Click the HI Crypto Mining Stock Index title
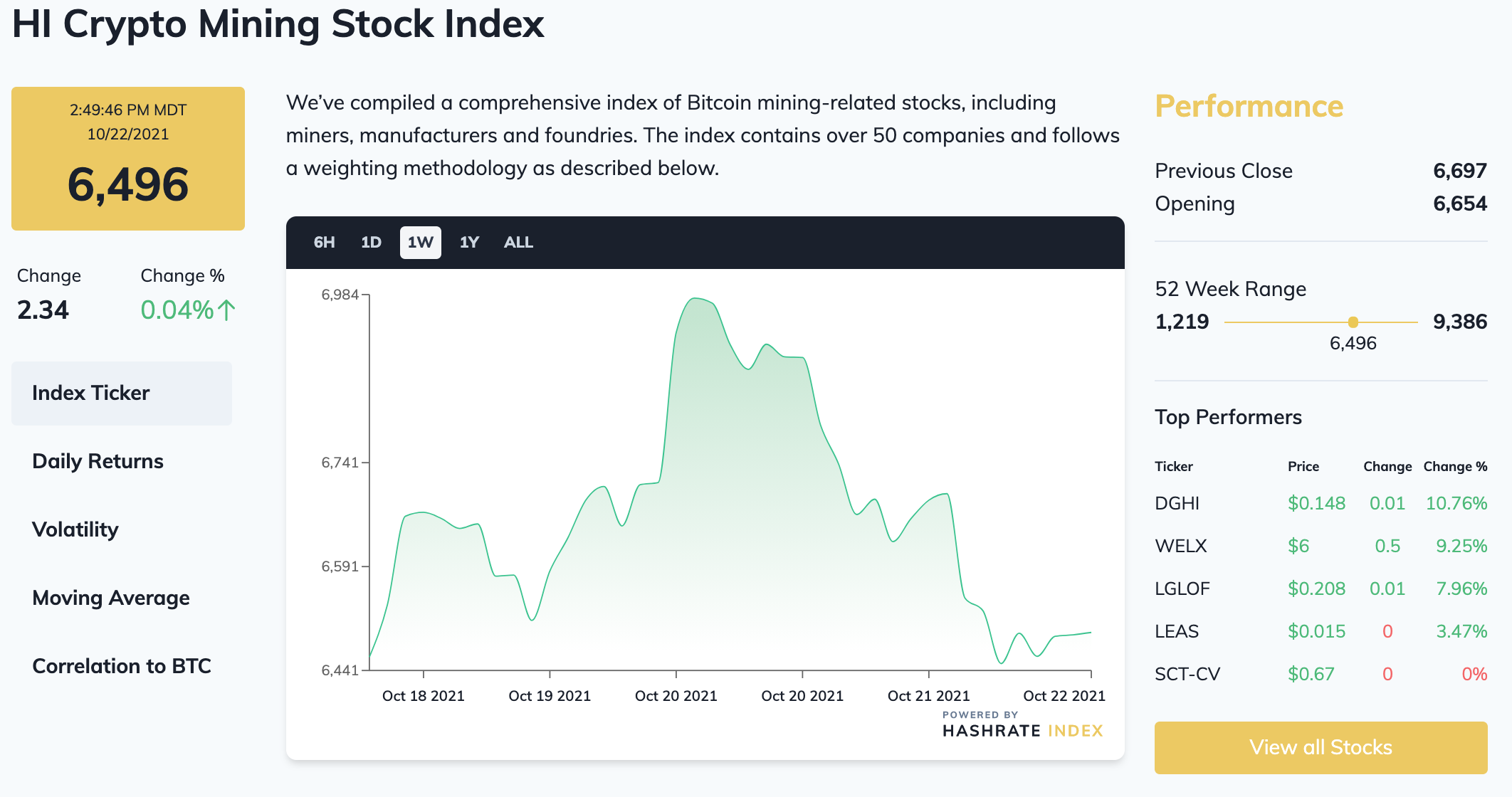The height and width of the screenshot is (797, 1512). [x=278, y=25]
